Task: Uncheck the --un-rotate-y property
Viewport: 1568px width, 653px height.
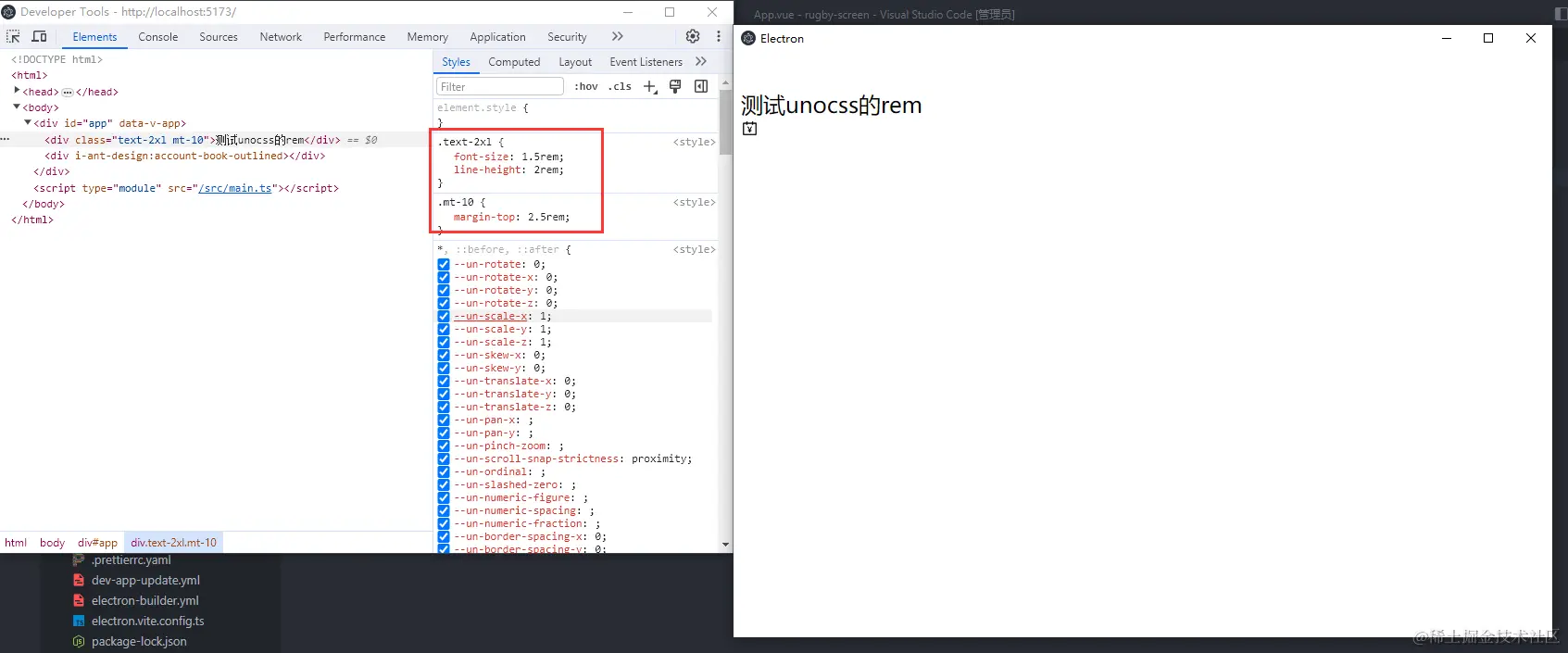Action: click(x=444, y=290)
